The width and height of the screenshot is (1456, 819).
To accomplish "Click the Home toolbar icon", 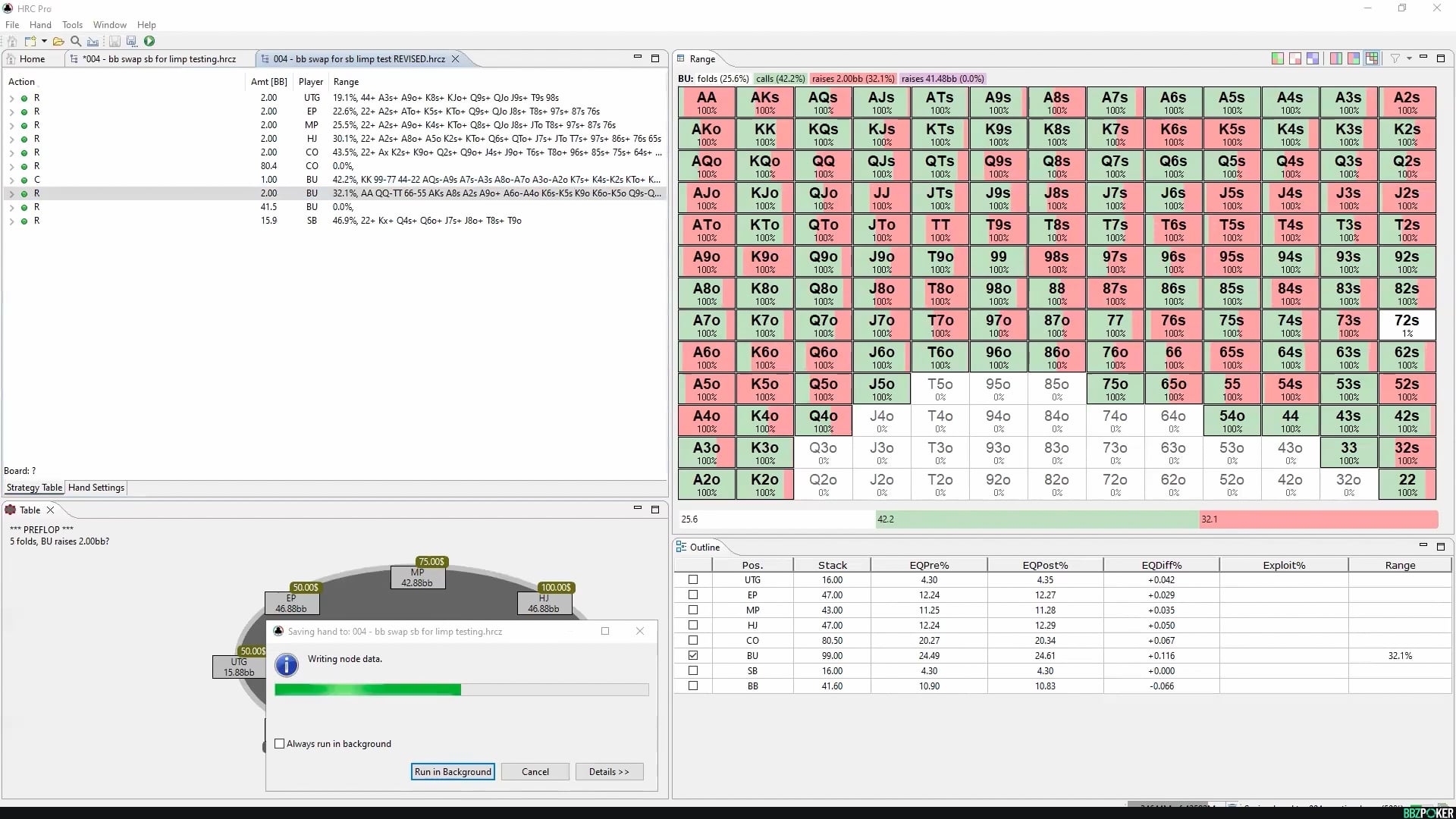I will coord(12,41).
